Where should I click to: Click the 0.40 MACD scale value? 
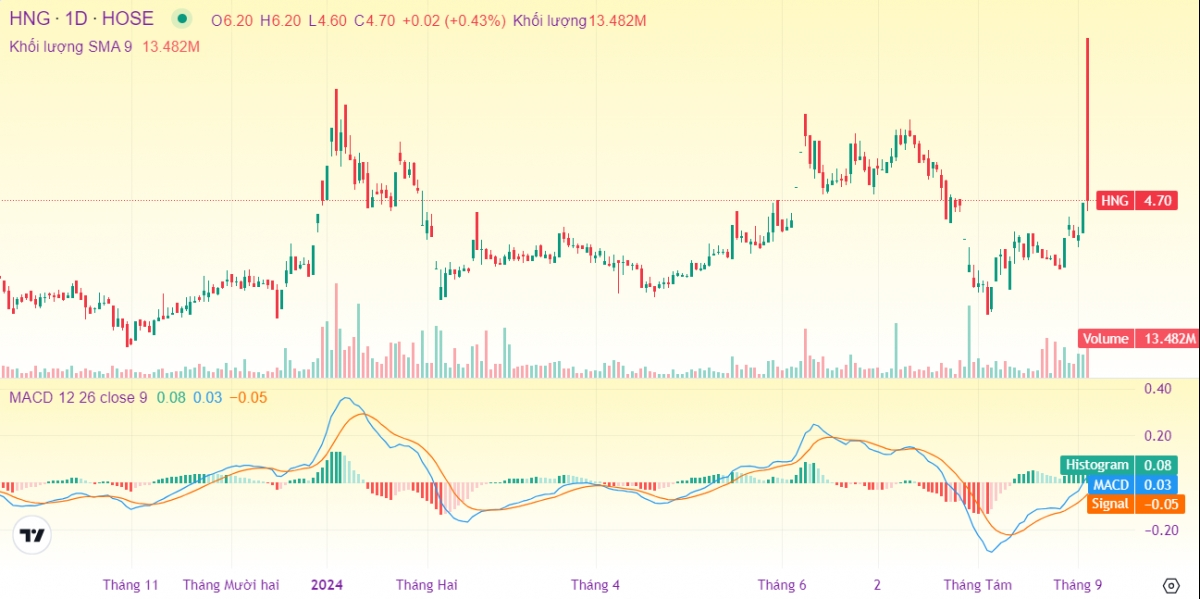1158,389
